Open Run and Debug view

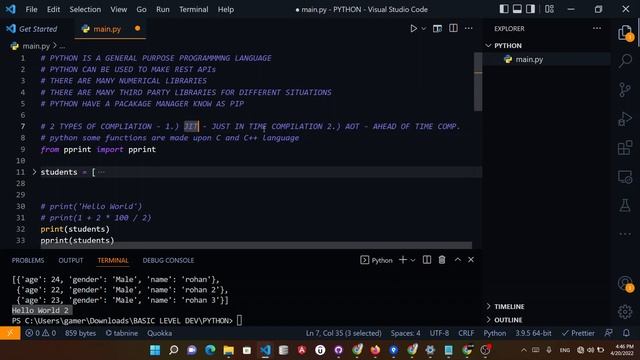625,119
